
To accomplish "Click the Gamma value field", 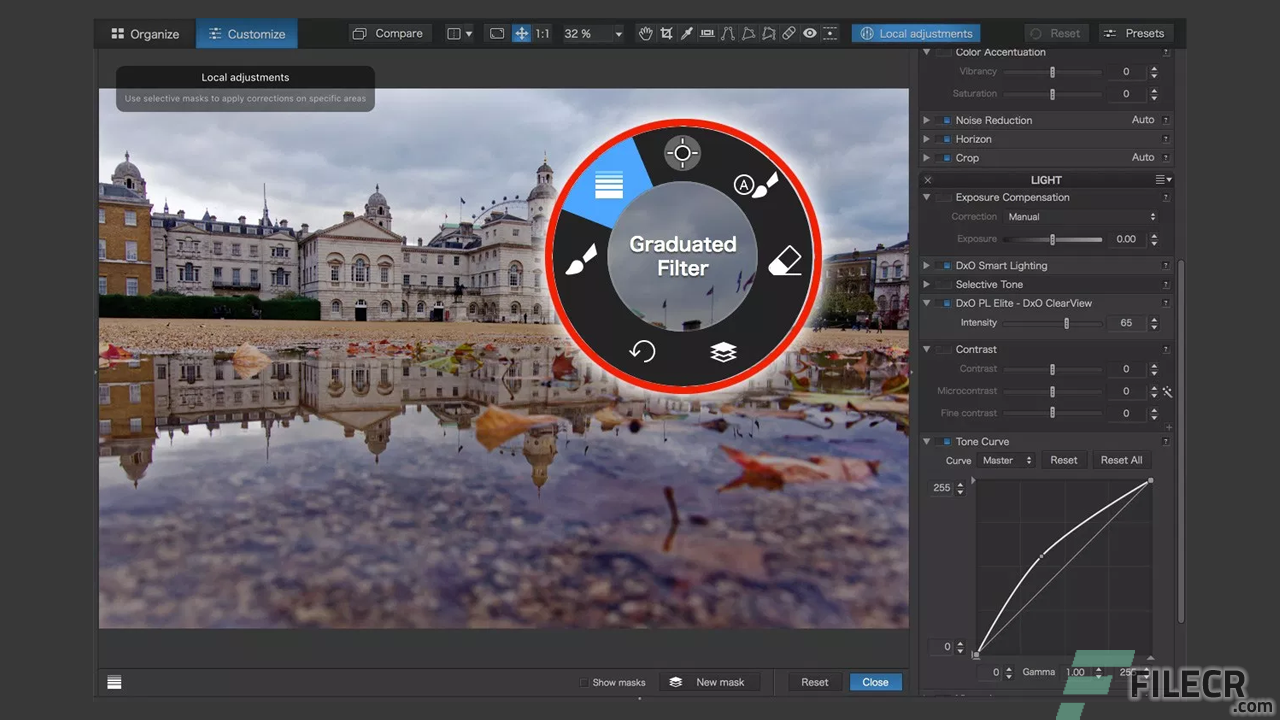I will (x=1075, y=672).
